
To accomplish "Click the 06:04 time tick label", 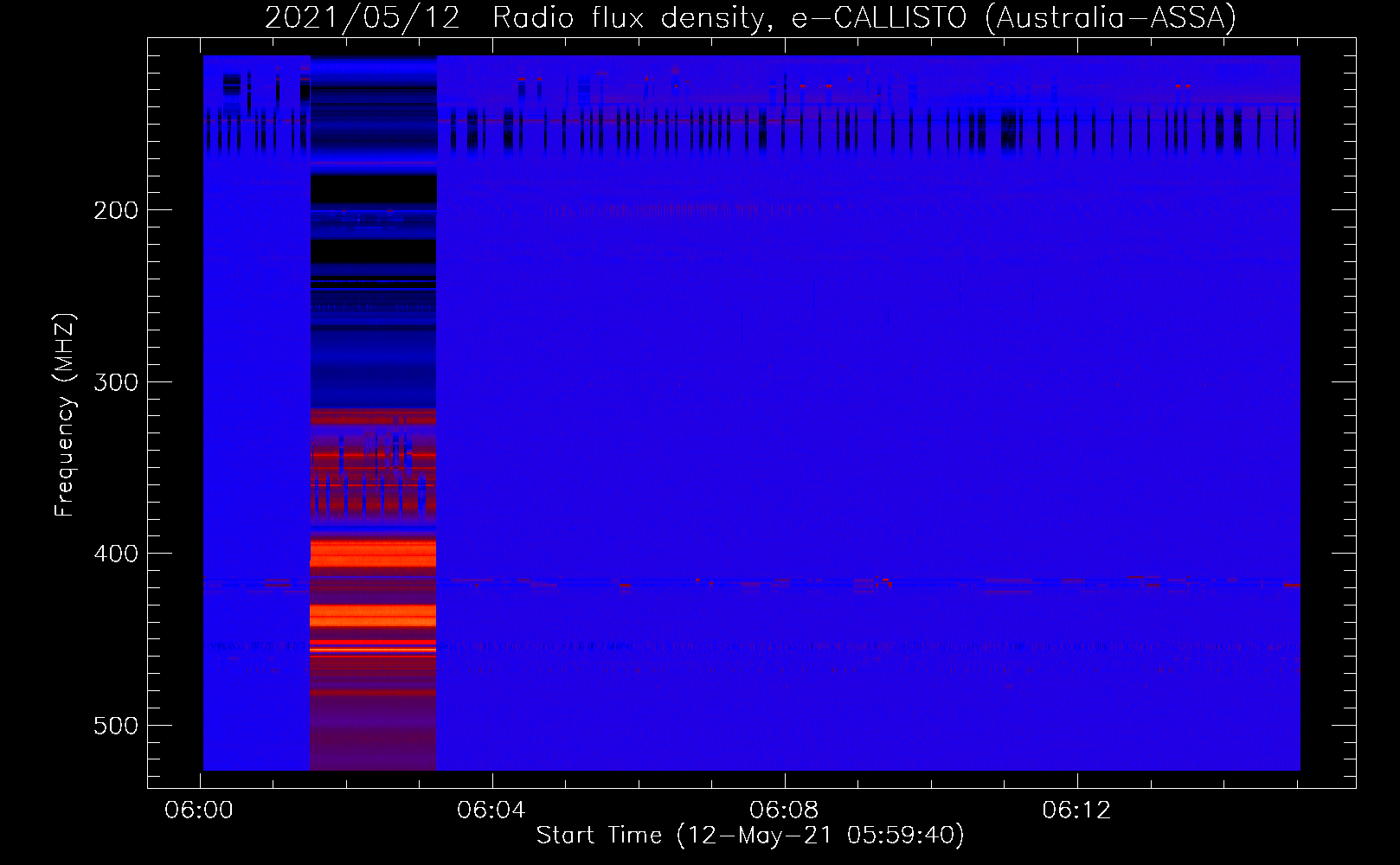I will click(491, 811).
